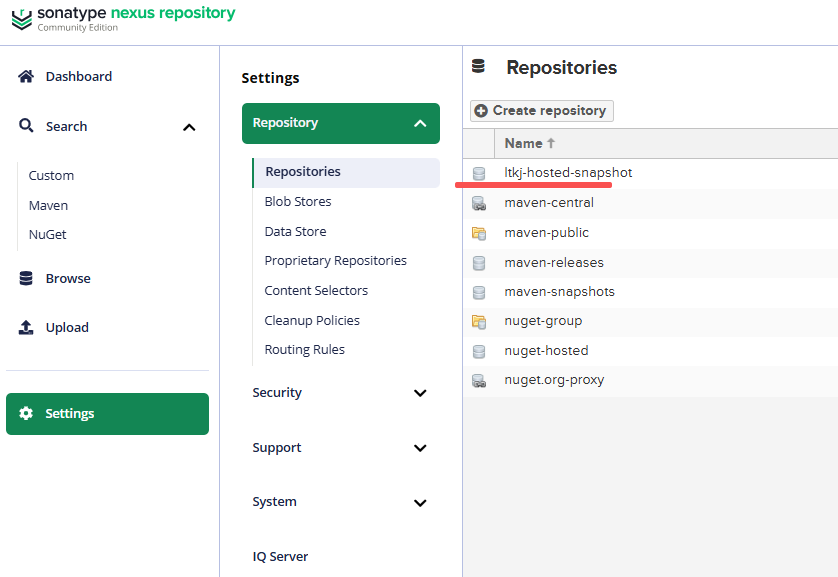Click the Sonatype Nexus Repository logo
Screen dimensions: 838x577
(123, 19)
